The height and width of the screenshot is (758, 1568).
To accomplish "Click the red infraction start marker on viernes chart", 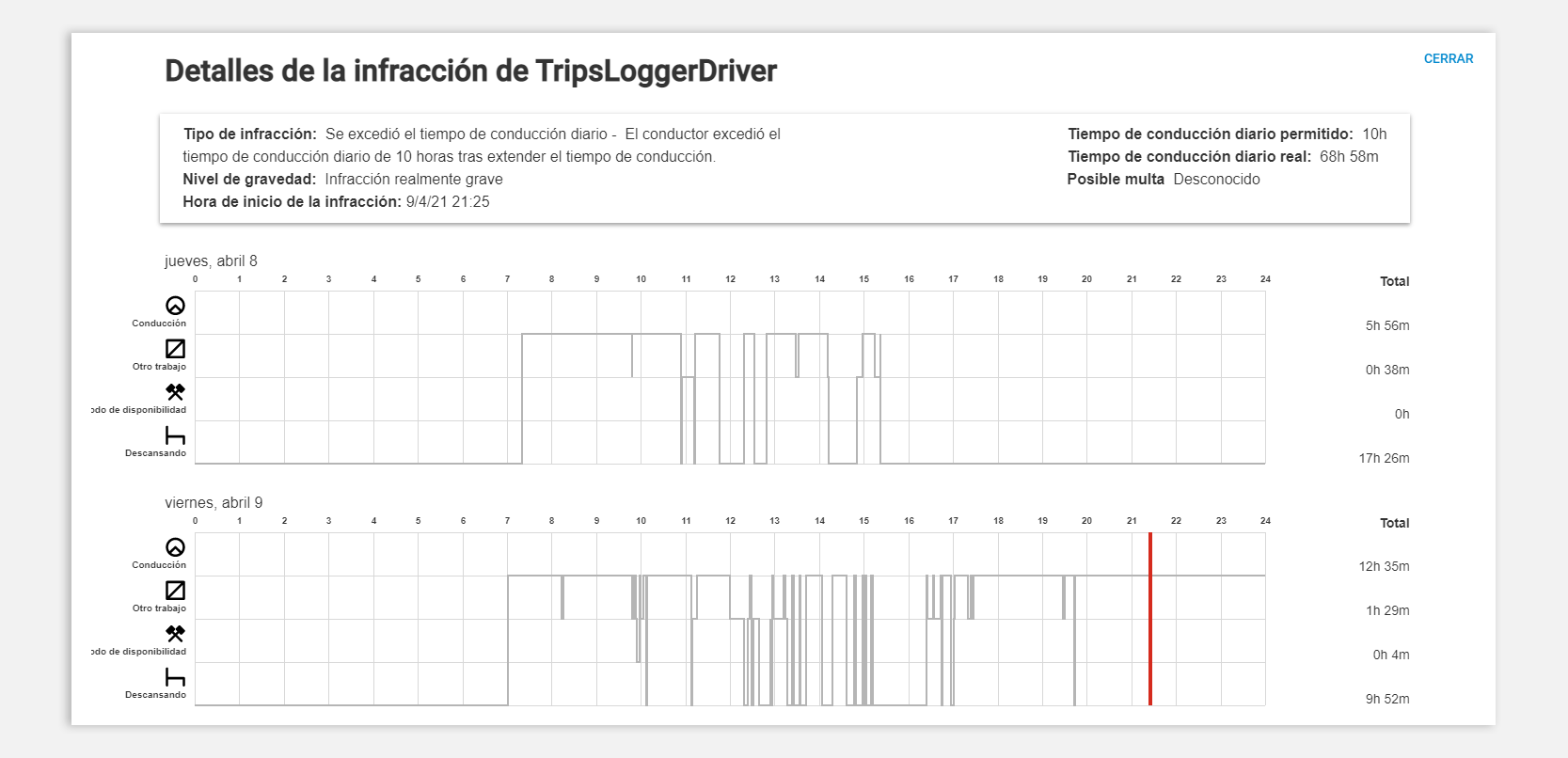I will [1149, 619].
